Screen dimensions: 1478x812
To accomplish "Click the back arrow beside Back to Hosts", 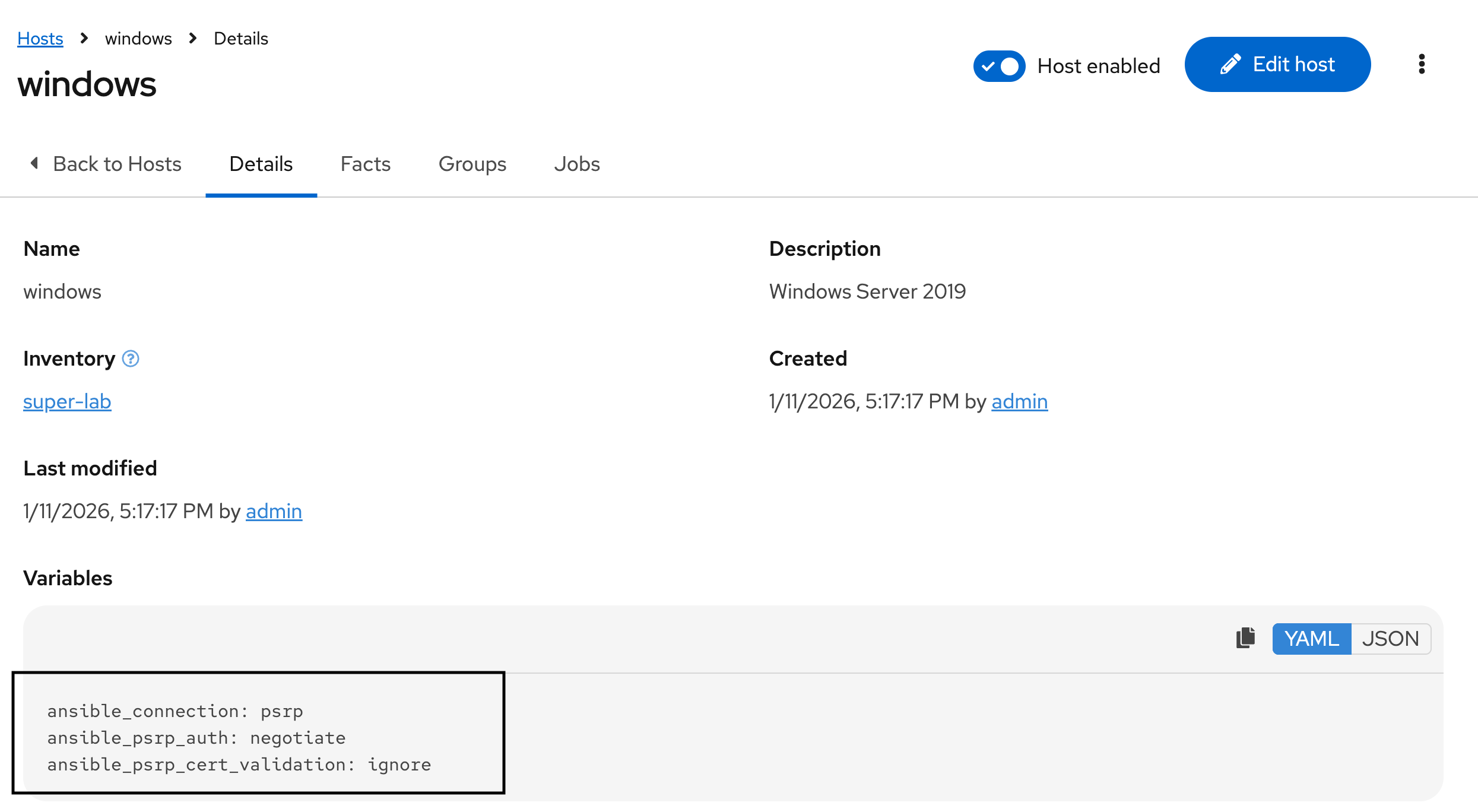I will (x=34, y=164).
